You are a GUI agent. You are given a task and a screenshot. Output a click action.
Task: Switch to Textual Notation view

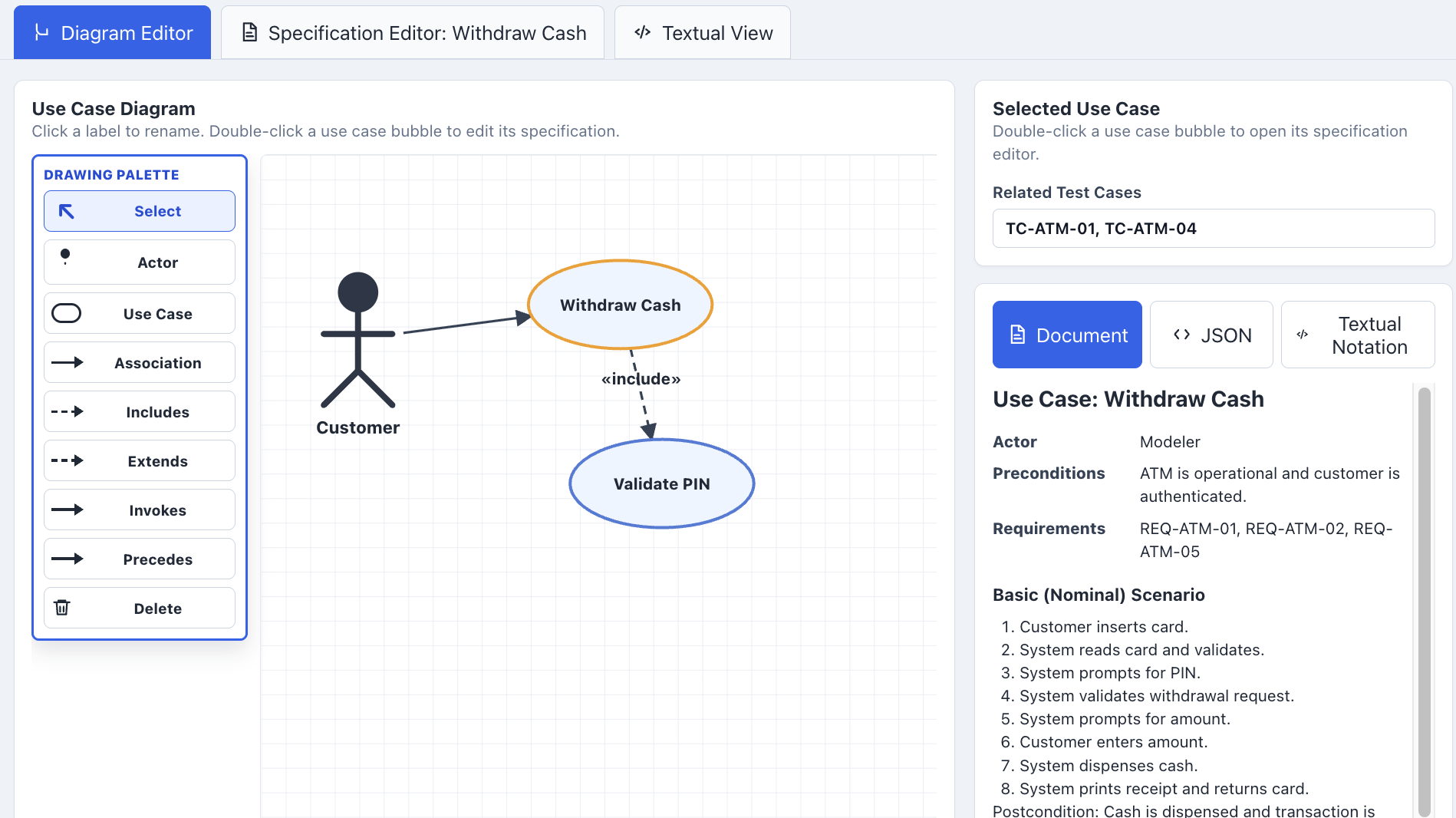tap(1358, 335)
